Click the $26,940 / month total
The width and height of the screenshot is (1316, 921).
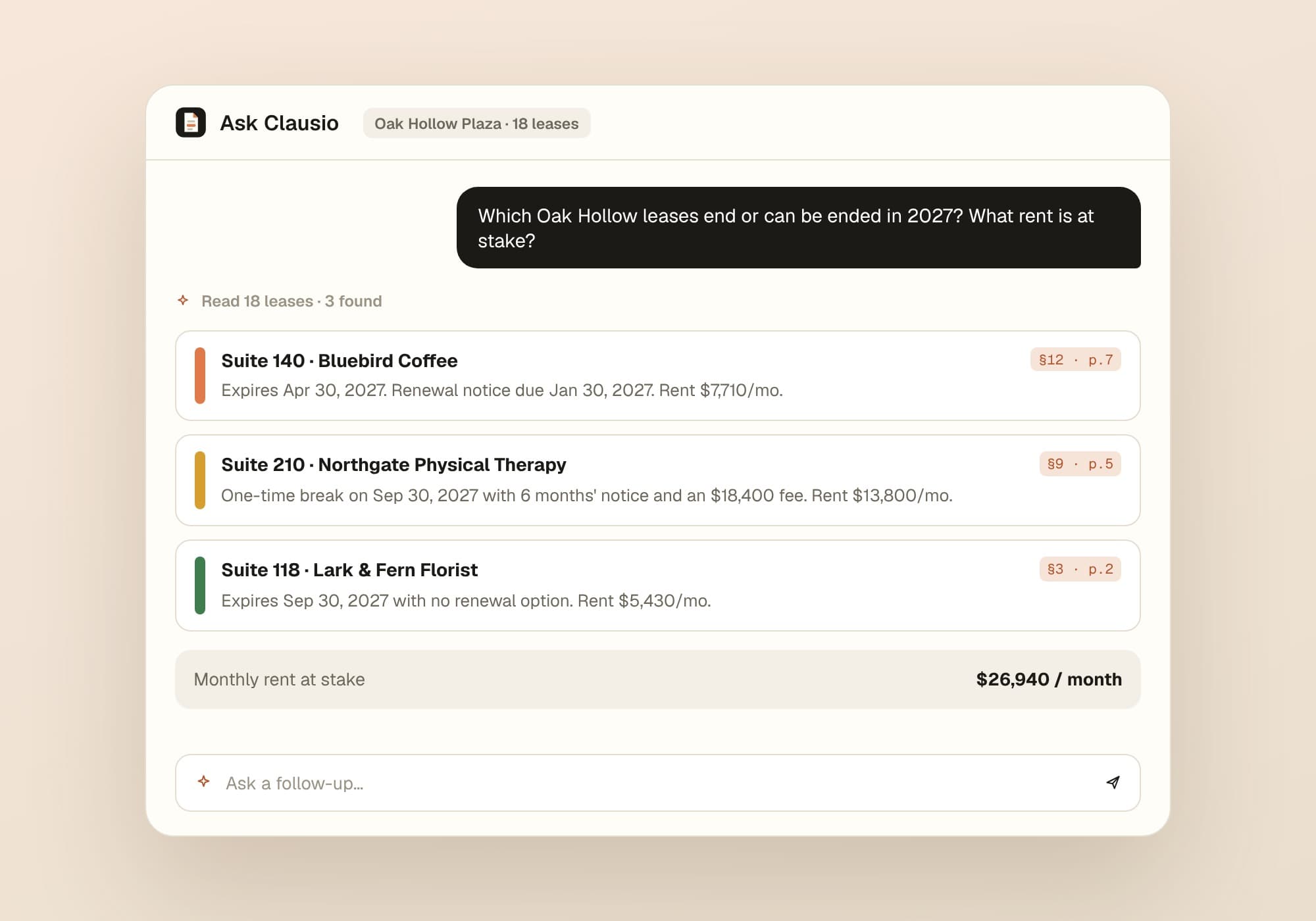tap(1049, 680)
